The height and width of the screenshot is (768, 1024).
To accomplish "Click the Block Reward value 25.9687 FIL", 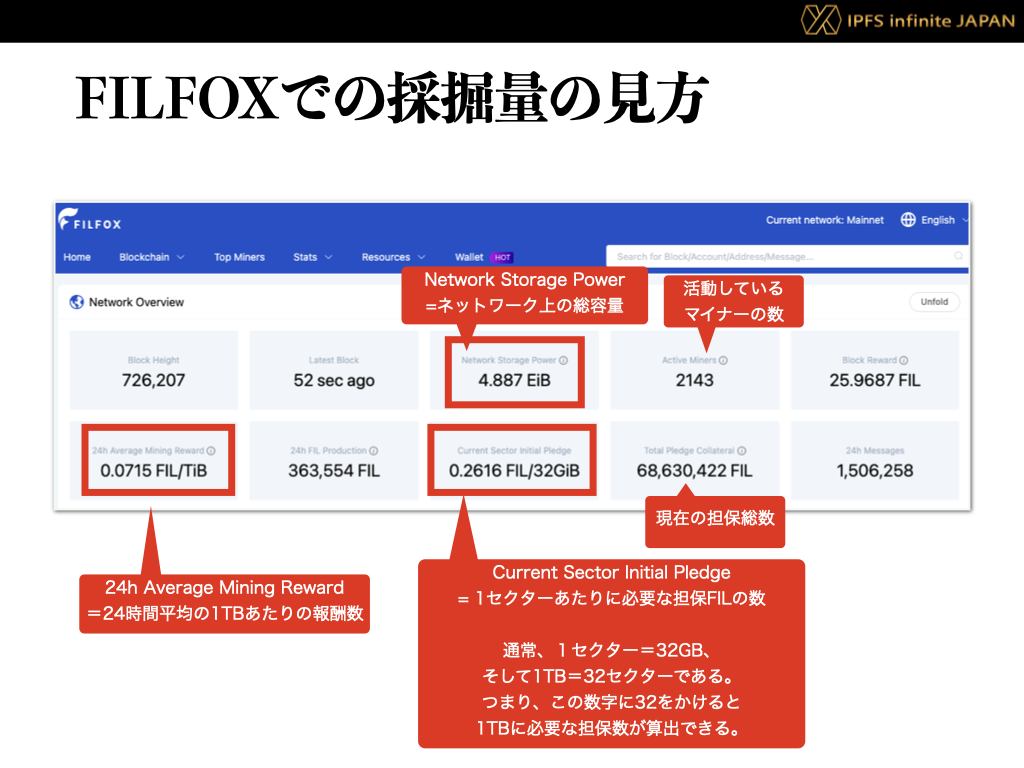I will point(874,380).
